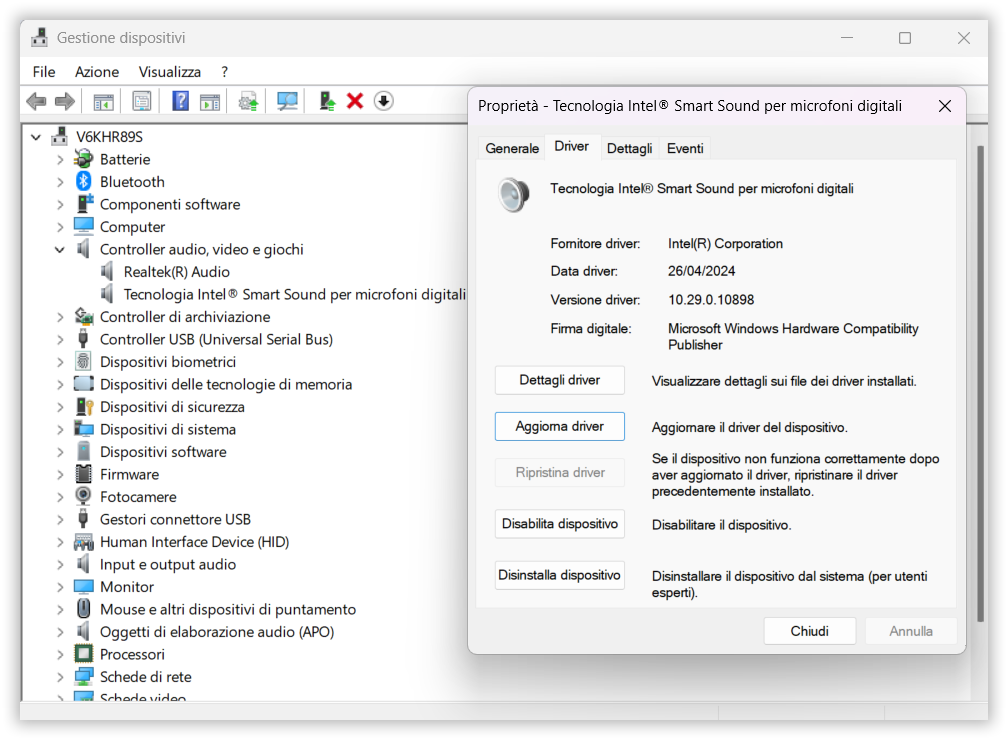Expand the Bluetooth category chevron
Viewport: 1008px width, 740px height.
[x=60, y=182]
